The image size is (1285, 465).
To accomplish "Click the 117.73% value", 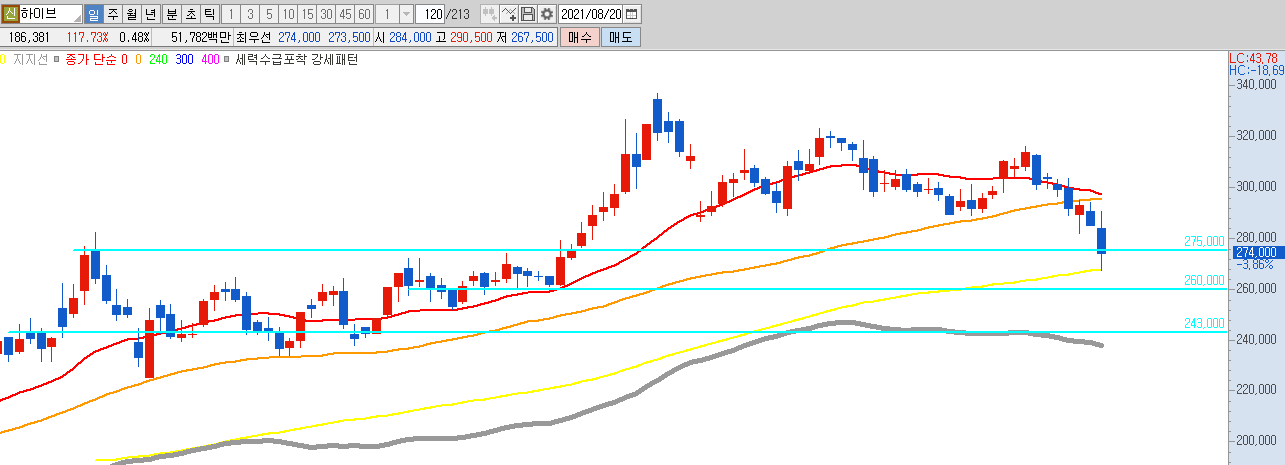I will click(86, 37).
